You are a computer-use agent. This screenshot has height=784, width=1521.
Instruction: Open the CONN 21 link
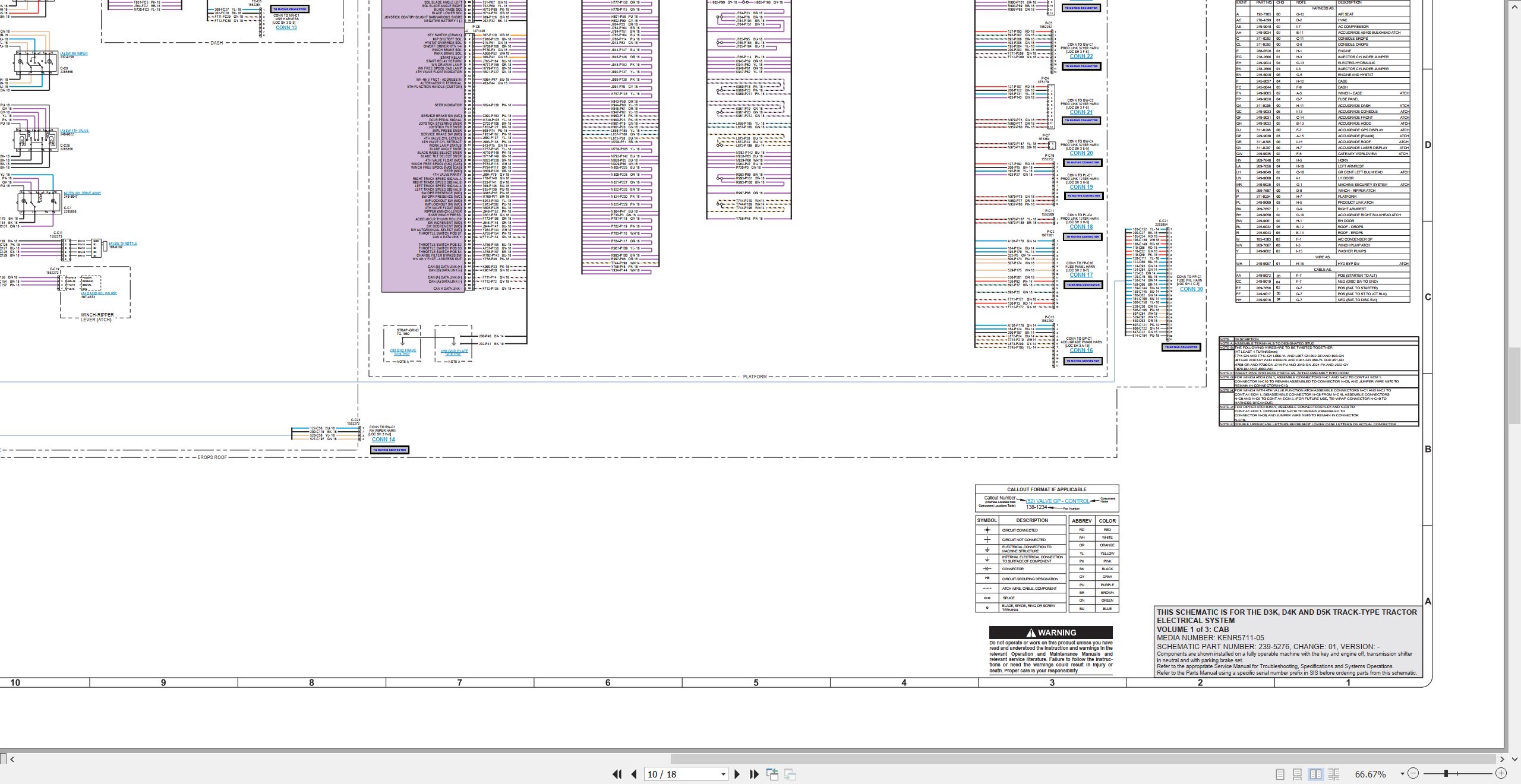[1081, 112]
